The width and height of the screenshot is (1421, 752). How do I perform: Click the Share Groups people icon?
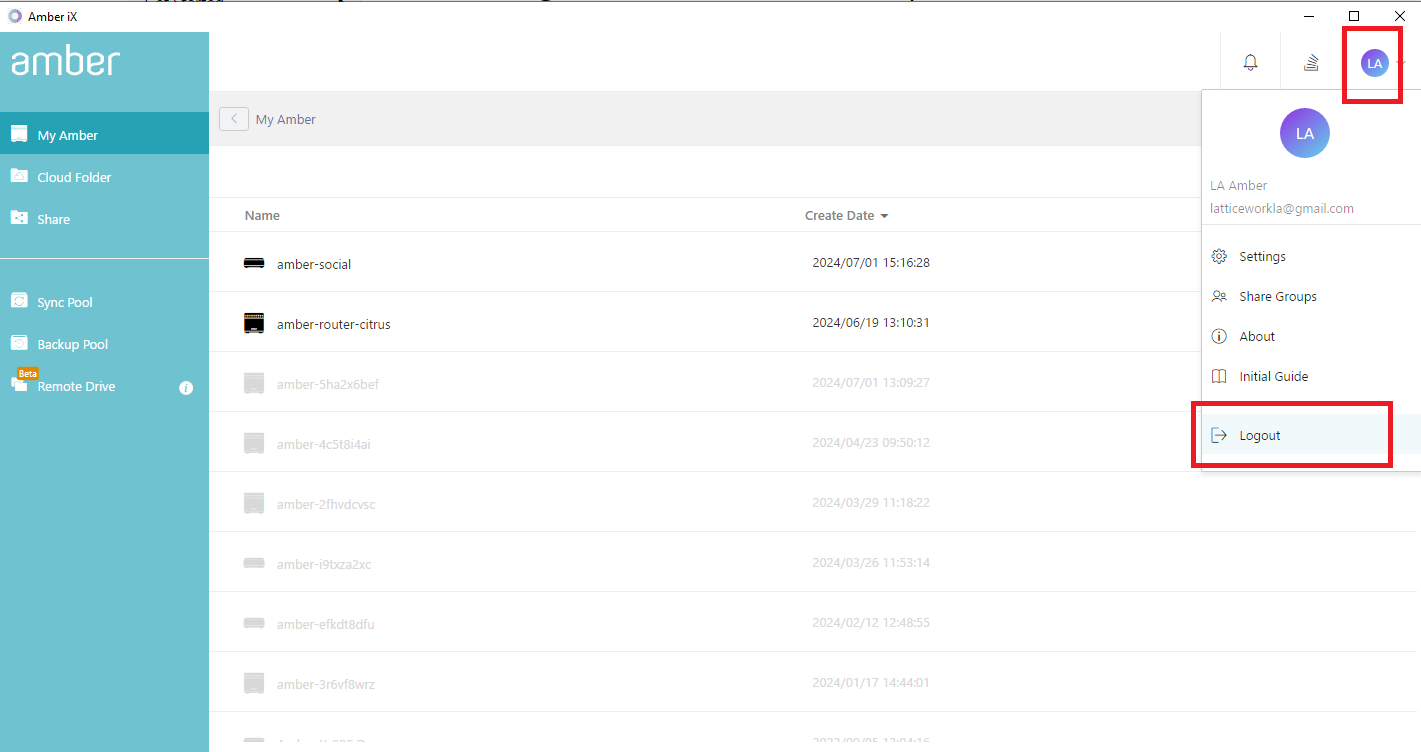(x=1219, y=296)
